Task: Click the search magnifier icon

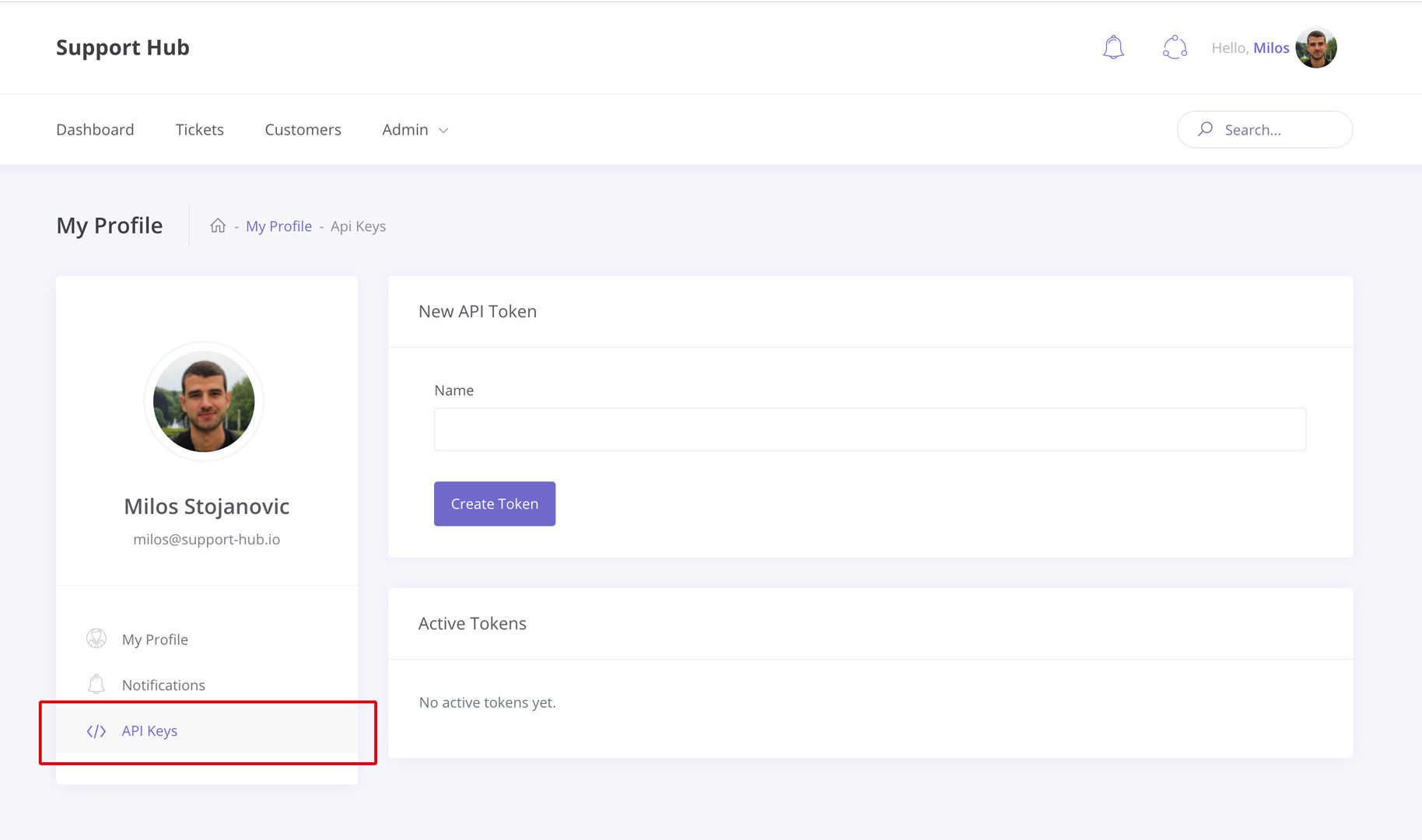Action: tap(1205, 129)
